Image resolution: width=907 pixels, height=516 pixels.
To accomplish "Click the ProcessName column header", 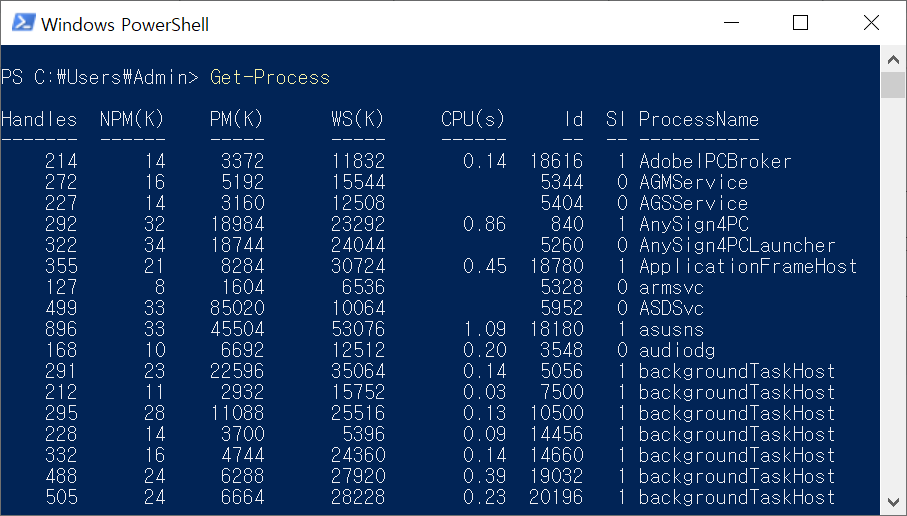I will (699, 120).
